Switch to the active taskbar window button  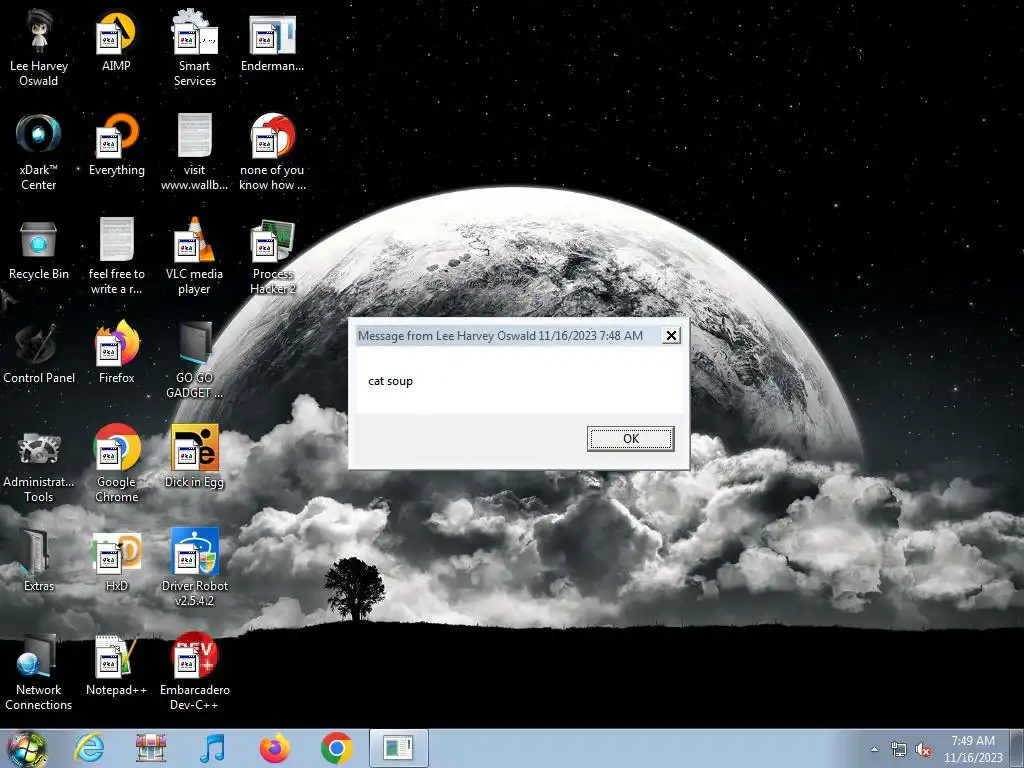[x=398, y=748]
